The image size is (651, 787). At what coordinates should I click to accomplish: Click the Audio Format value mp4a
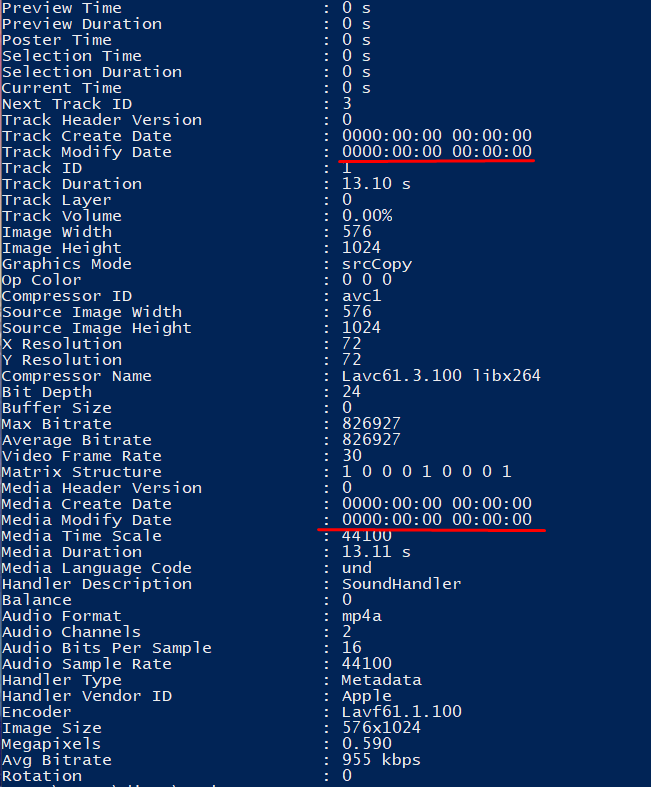[361, 616]
